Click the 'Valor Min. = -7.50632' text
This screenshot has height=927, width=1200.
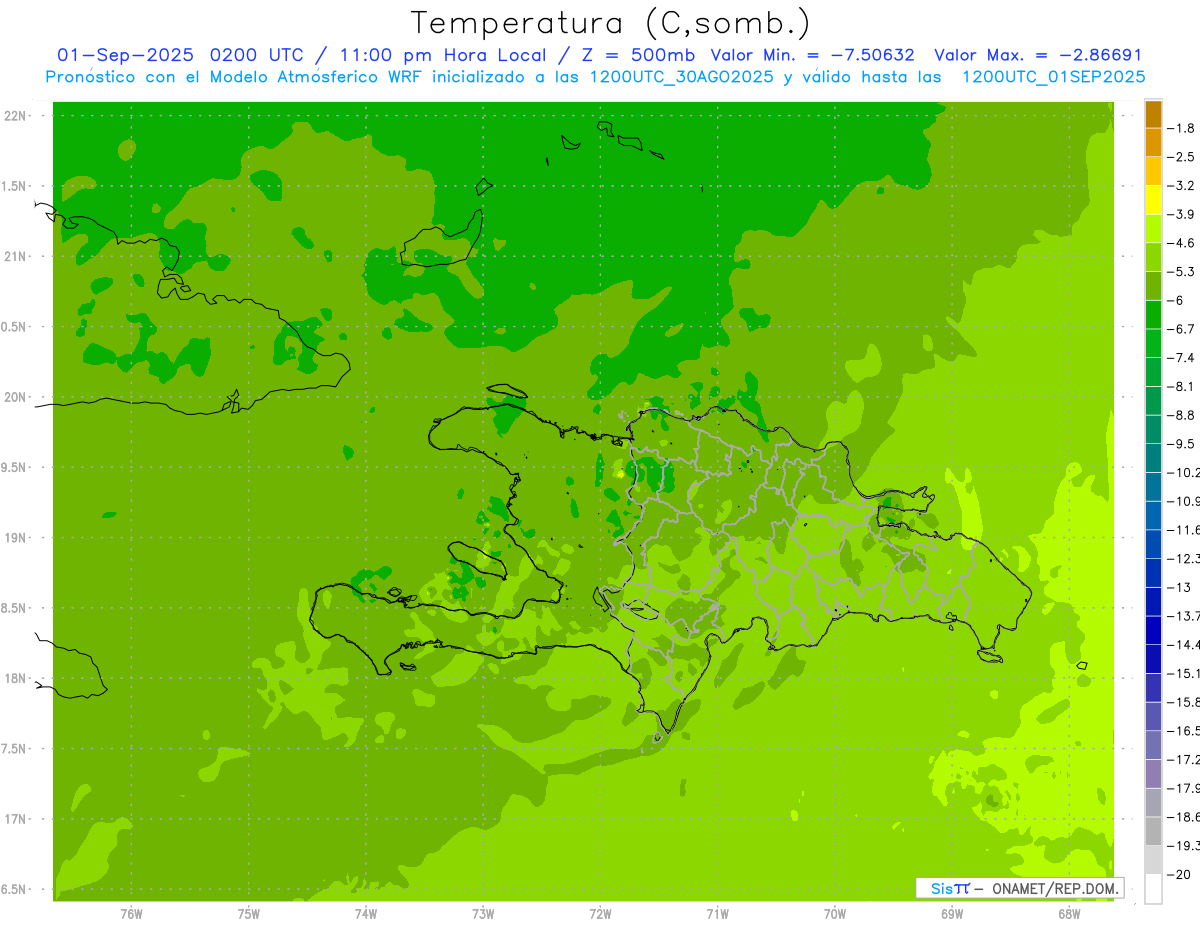(812, 55)
